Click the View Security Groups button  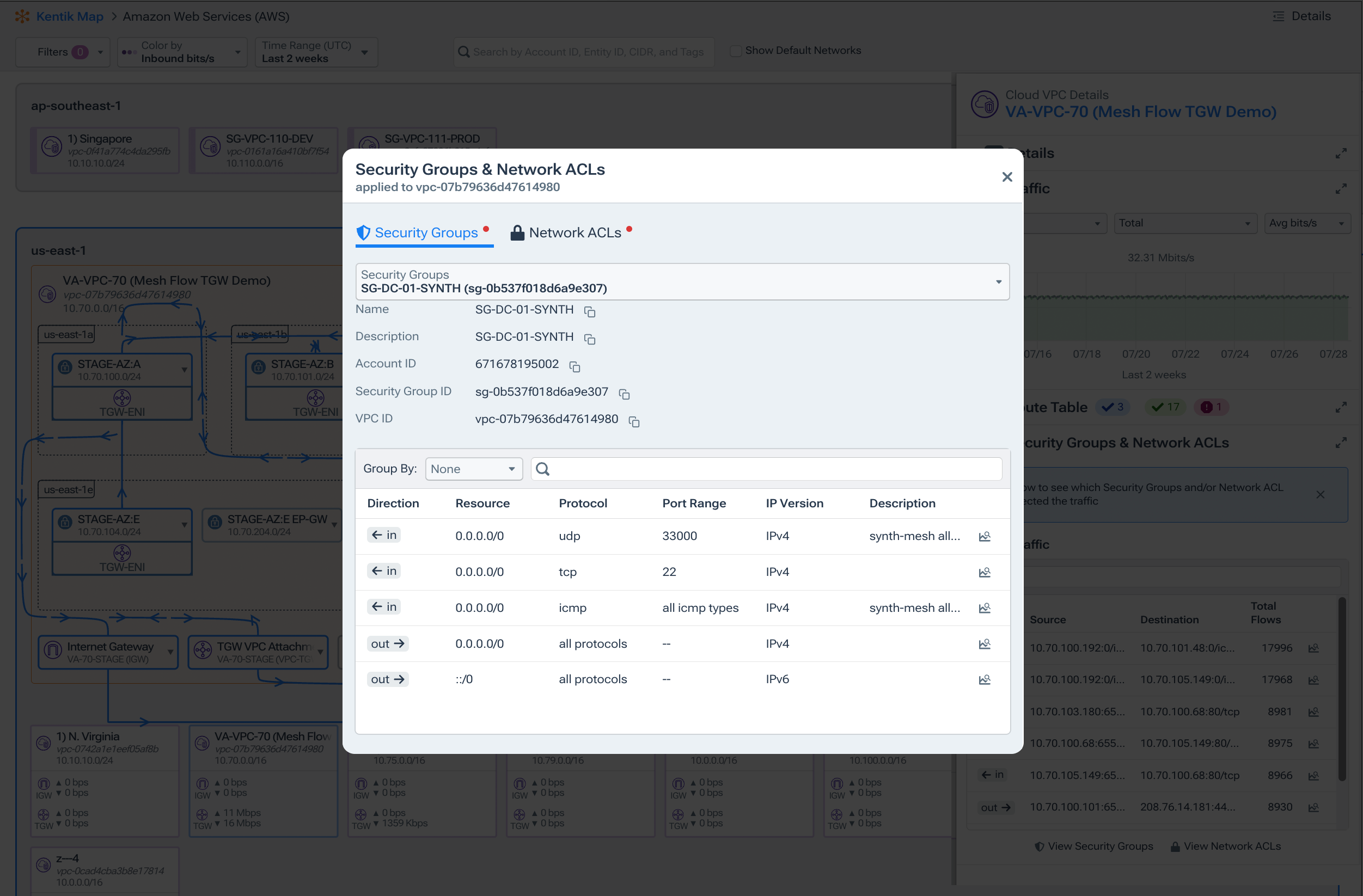pos(1093,845)
